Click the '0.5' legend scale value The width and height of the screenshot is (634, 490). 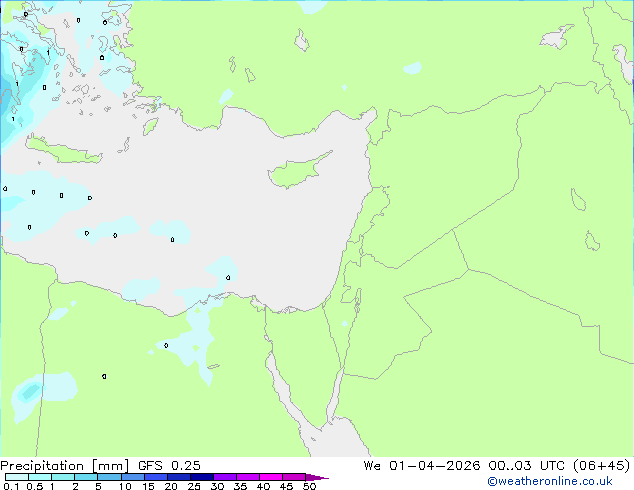click(x=35, y=486)
